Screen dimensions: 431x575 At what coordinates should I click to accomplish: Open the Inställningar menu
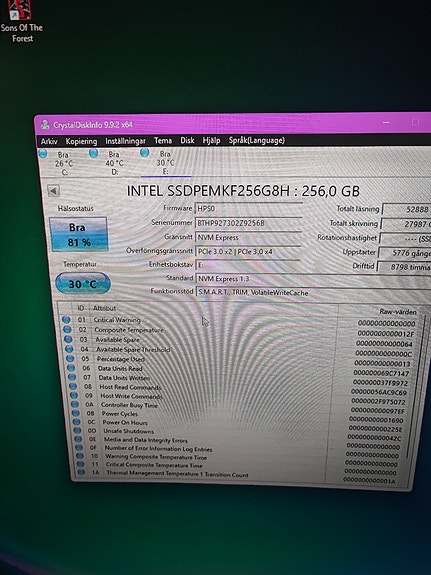coord(125,141)
